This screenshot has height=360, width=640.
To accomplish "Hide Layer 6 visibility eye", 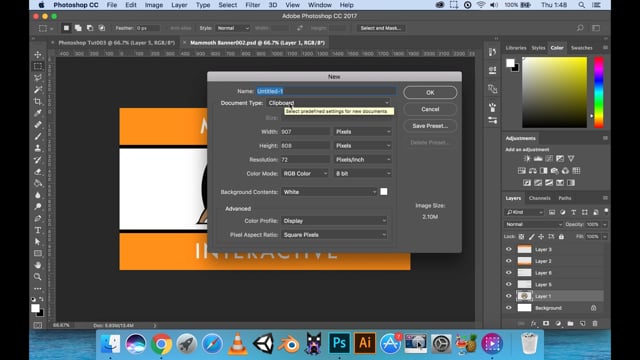I will (x=509, y=273).
